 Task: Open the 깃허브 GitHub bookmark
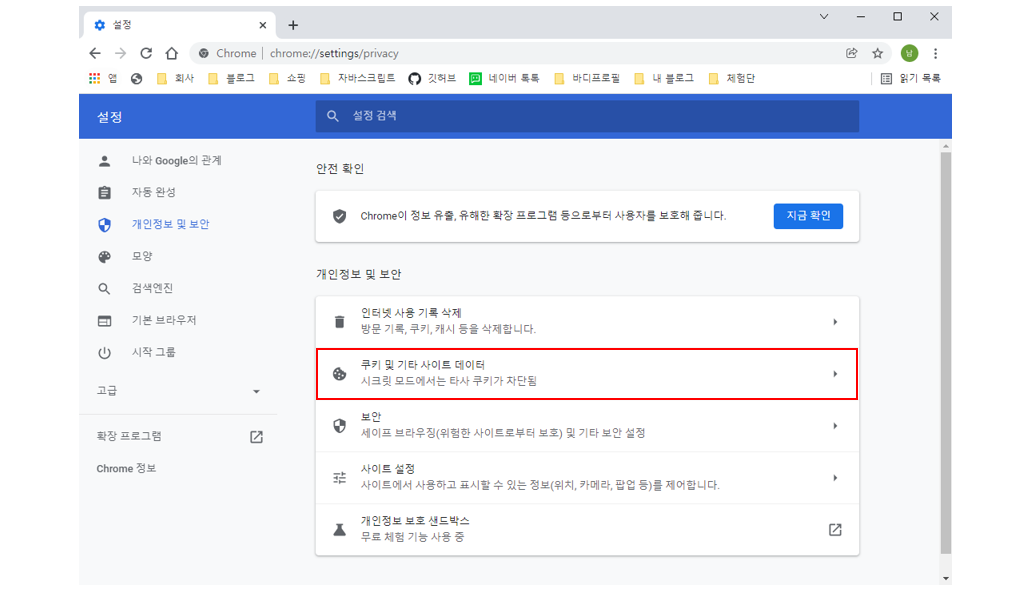coord(432,78)
